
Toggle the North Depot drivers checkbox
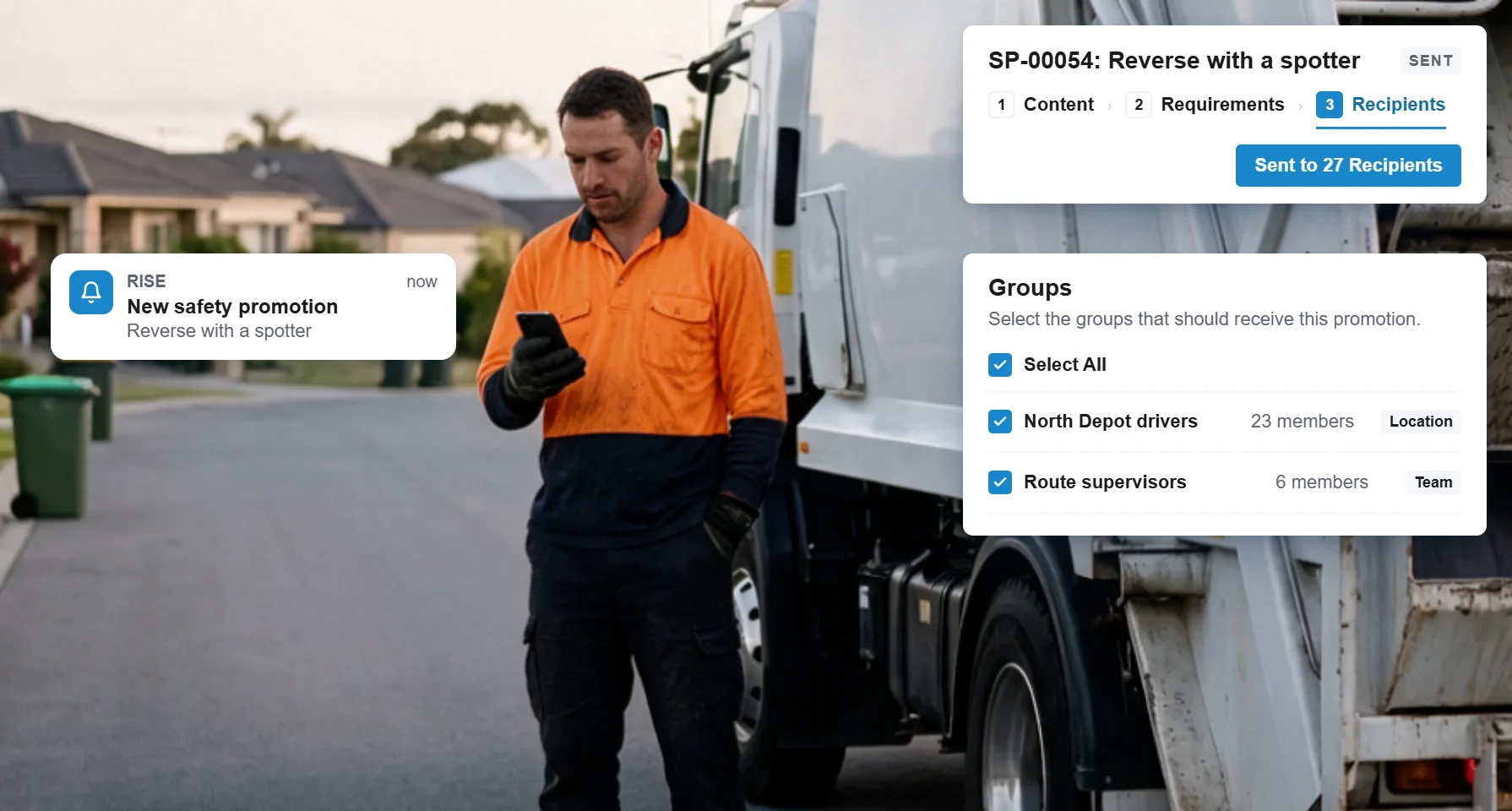1000,422
